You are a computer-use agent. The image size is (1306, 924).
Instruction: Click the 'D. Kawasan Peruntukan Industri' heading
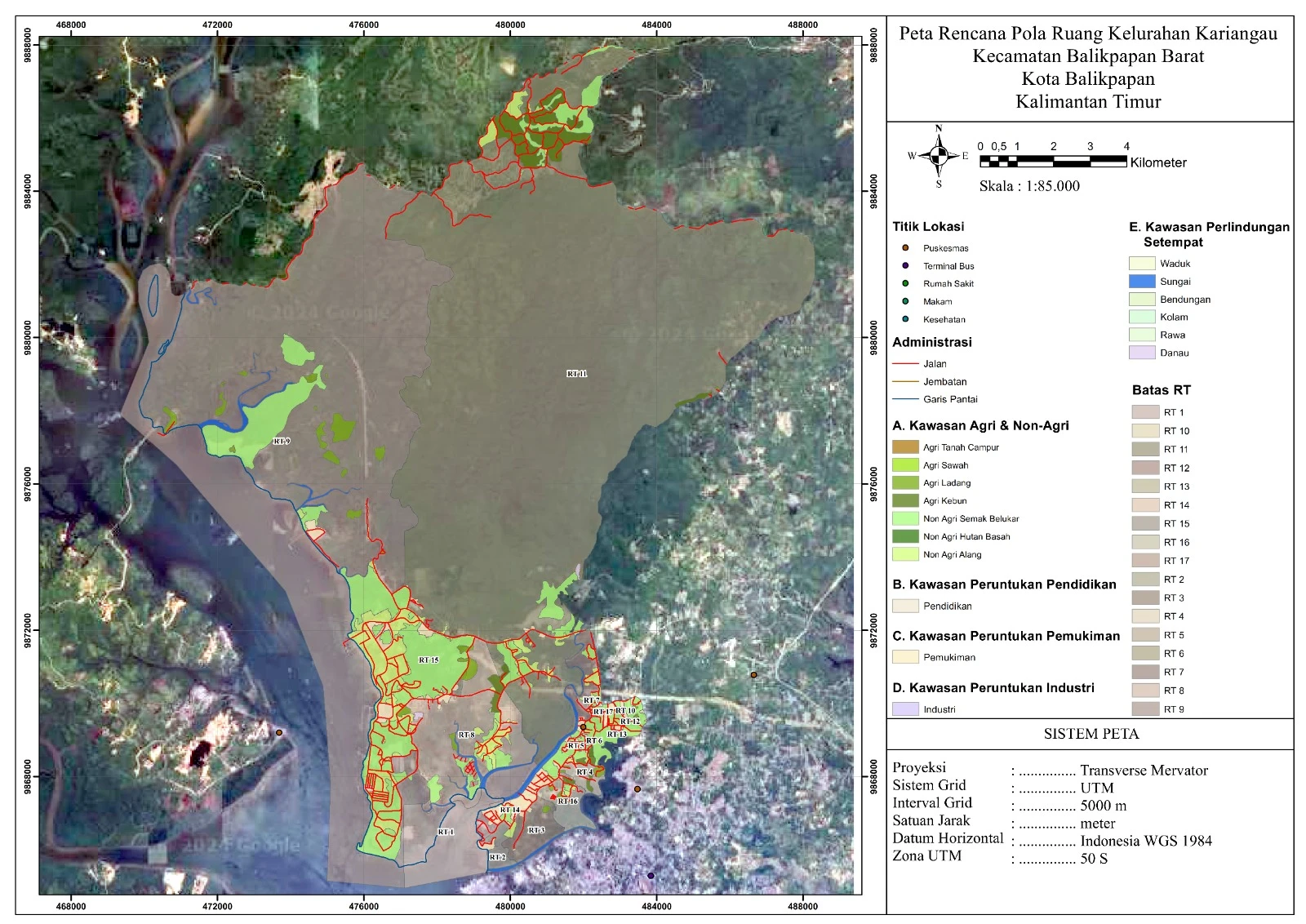click(x=993, y=688)
